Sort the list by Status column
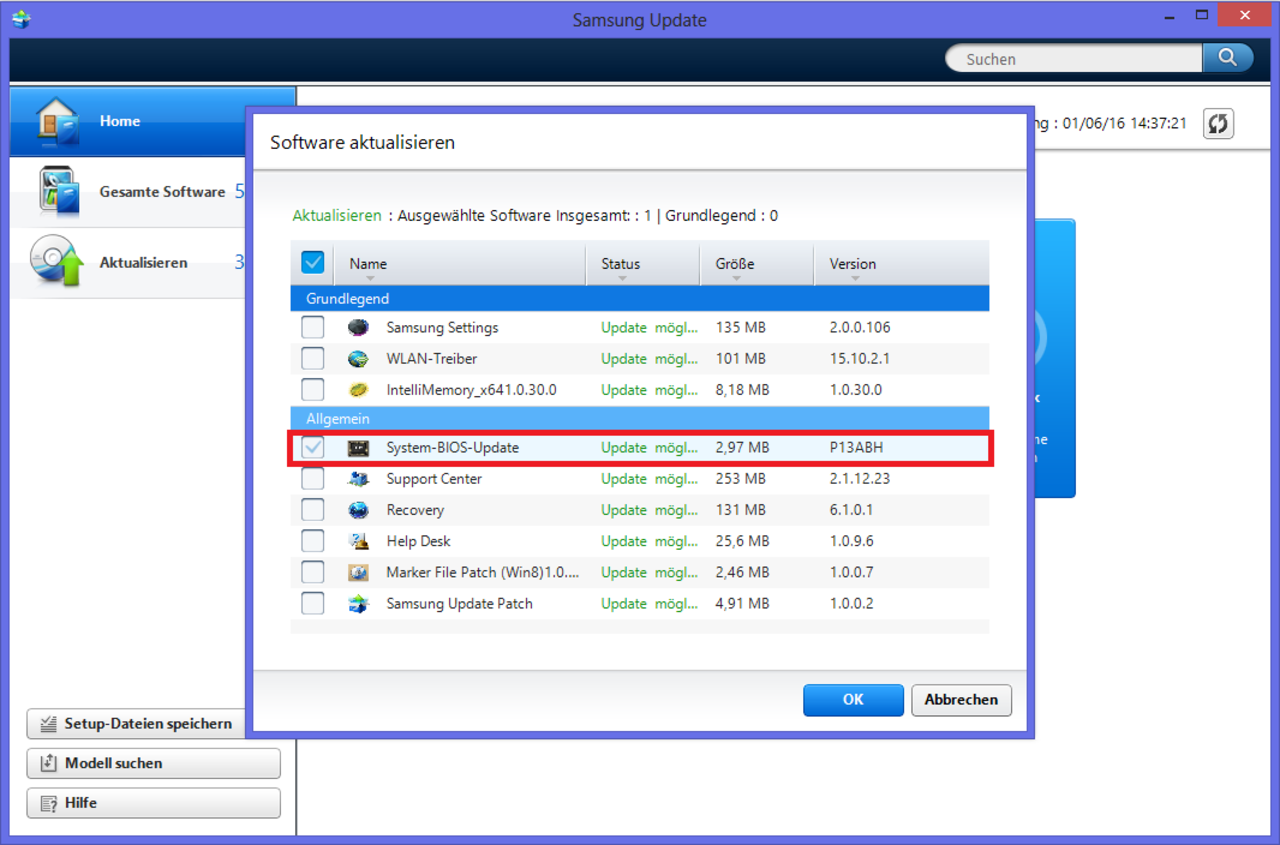Viewport: 1280px width, 845px height. pyautogui.click(x=642, y=264)
